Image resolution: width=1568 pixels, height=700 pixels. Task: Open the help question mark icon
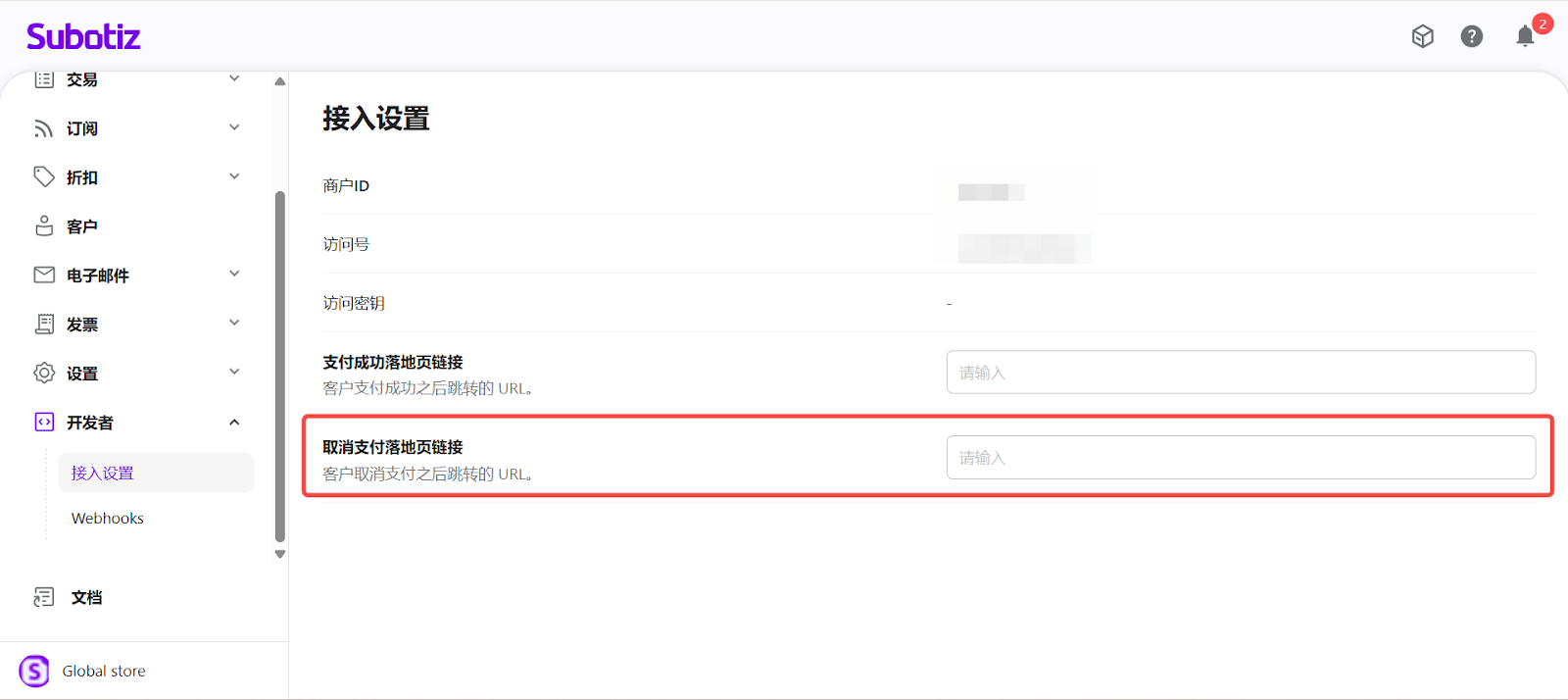[x=1471, y=36]
